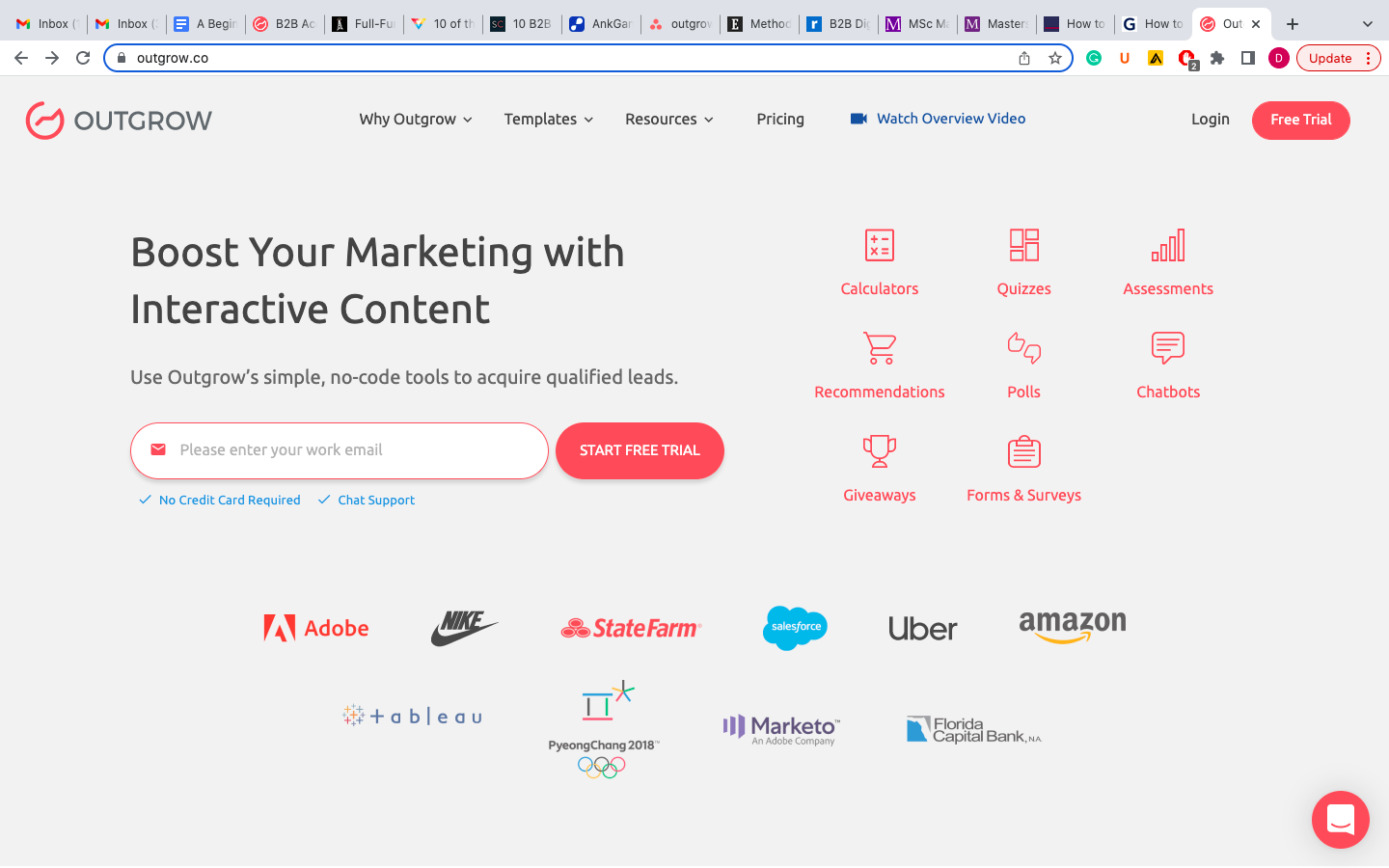Open the Forms & Surveys clipboard icon
The width and height of the screenshot is (1389, 868).
1023,451
